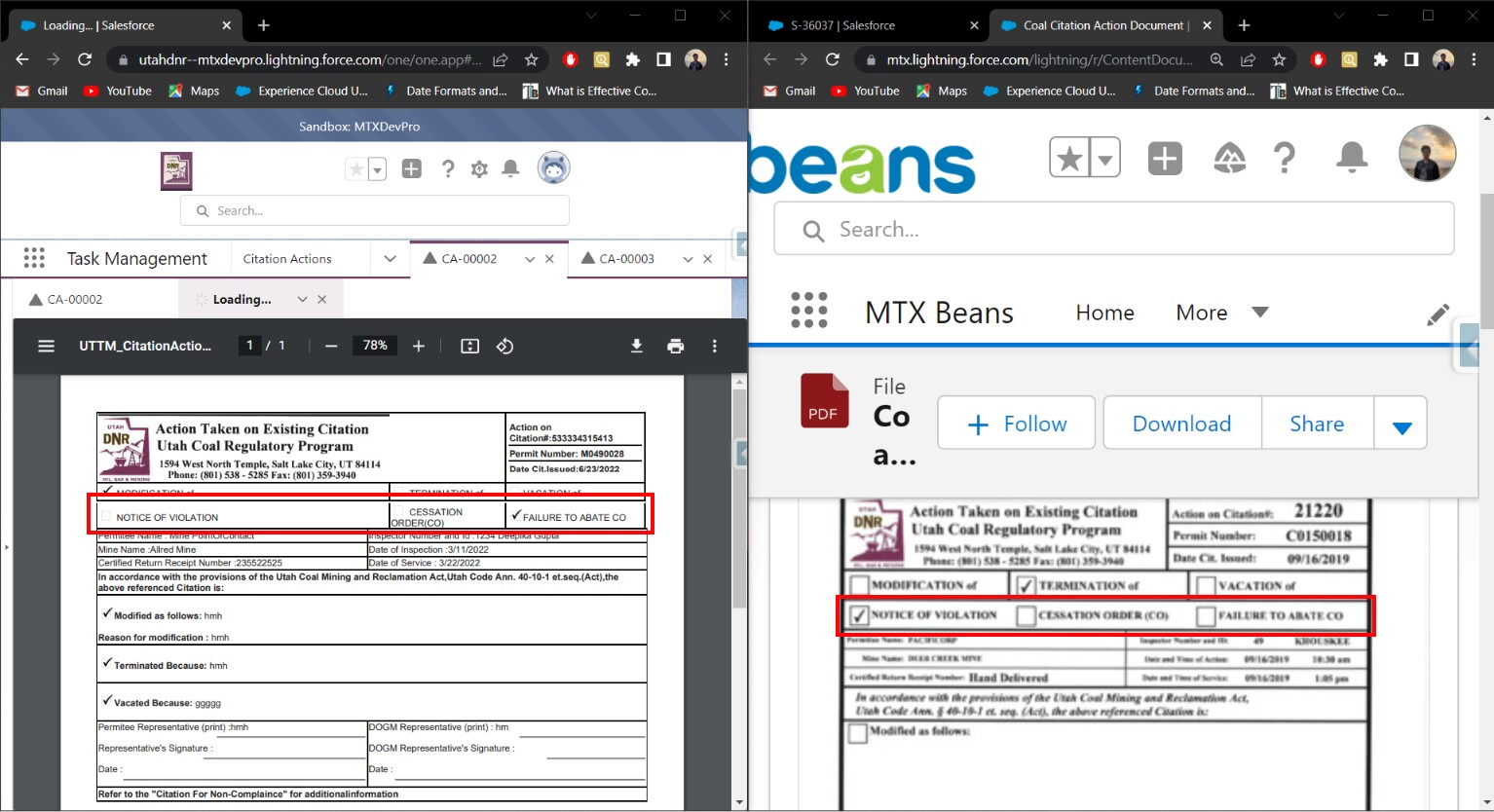Download the citation PDF from the viewer toolbar

pyautogui.click(x=636, y=346)
